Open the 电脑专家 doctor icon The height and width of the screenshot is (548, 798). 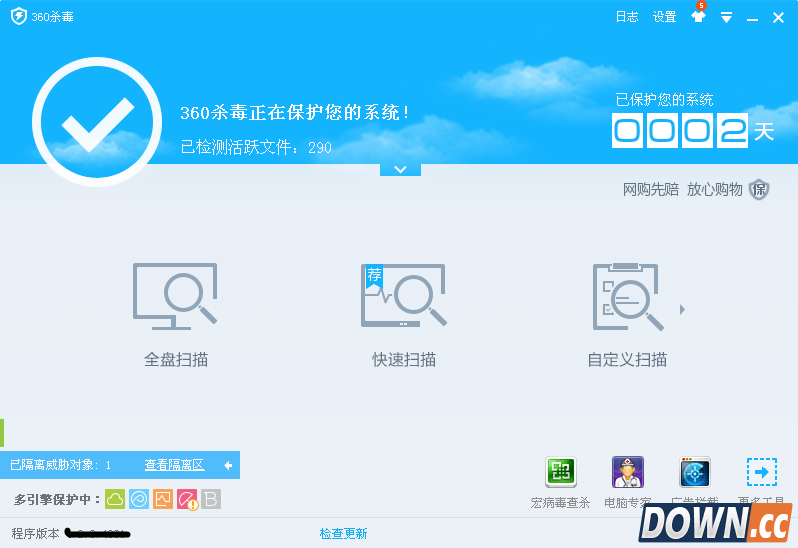(x=628, y=472)
